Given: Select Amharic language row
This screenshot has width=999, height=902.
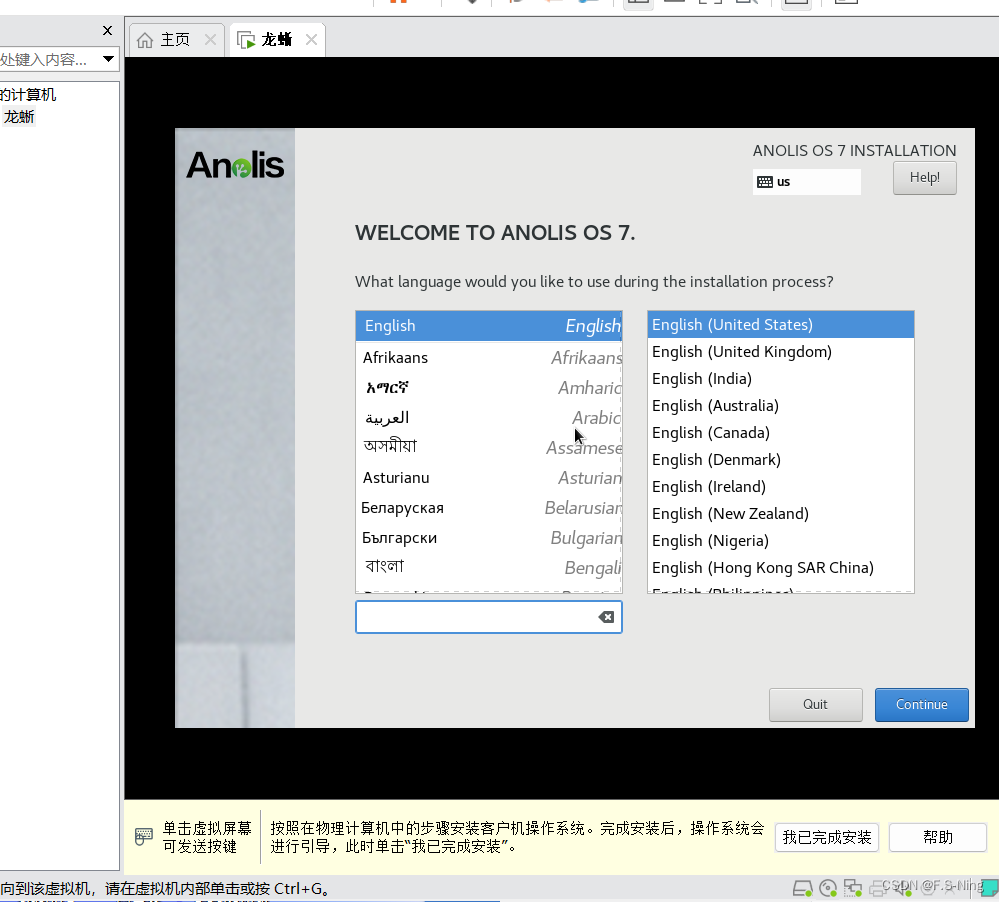Looking at the screenshot, I should (x=489, y=387).
